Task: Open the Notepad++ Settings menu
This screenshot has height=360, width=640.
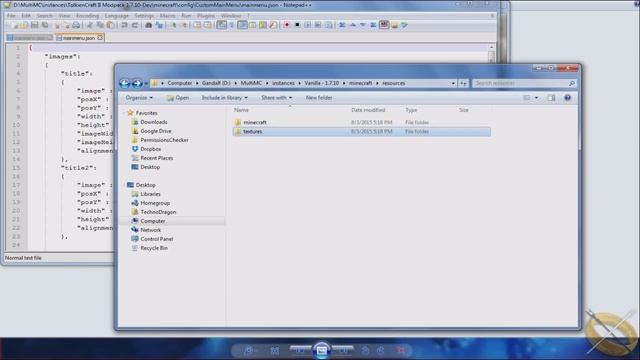Action: click(144, 16)
